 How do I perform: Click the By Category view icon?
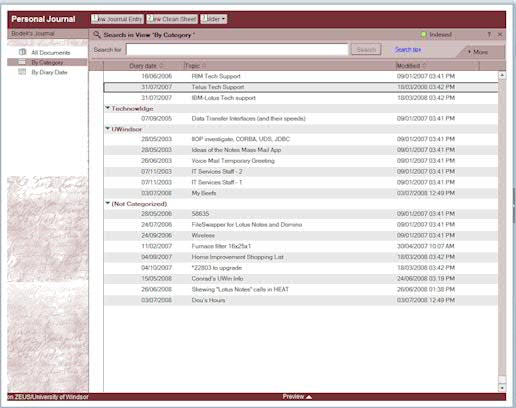pos(22,62)
